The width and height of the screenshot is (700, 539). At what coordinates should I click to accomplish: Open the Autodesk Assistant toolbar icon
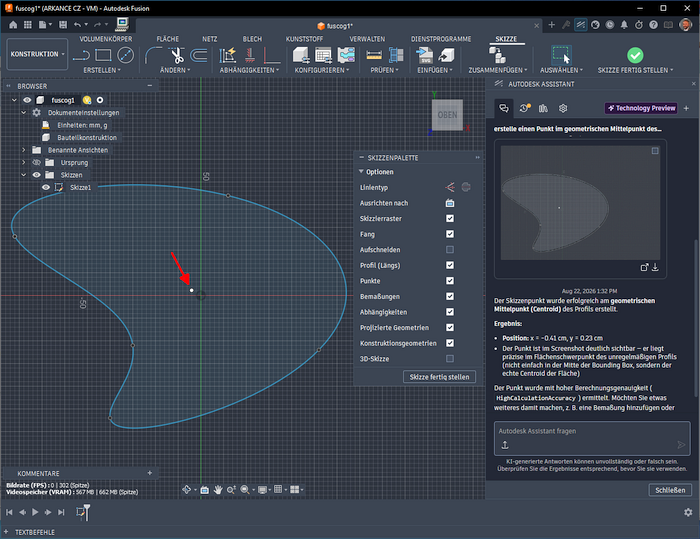pyautogui.click(x=580, y=25)
